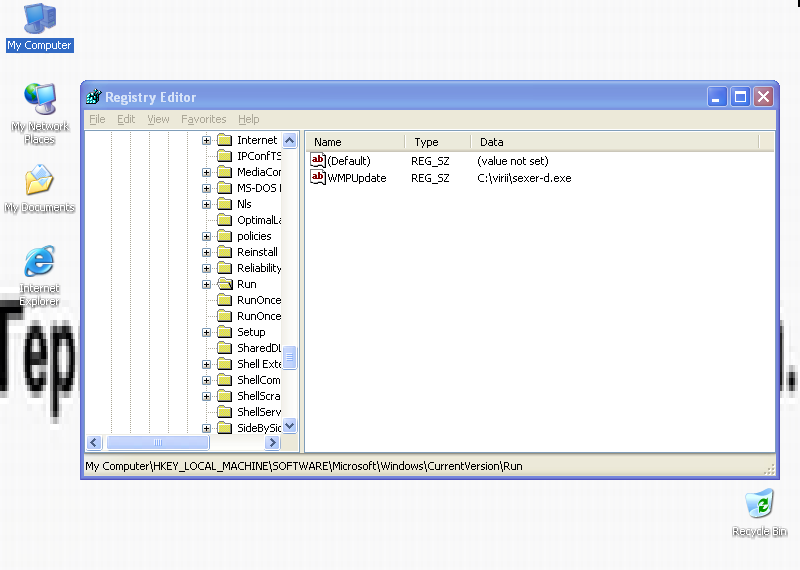Sort by the Name column header
The width and height of the screenshot is (800, 570).
tap(356, 142)
